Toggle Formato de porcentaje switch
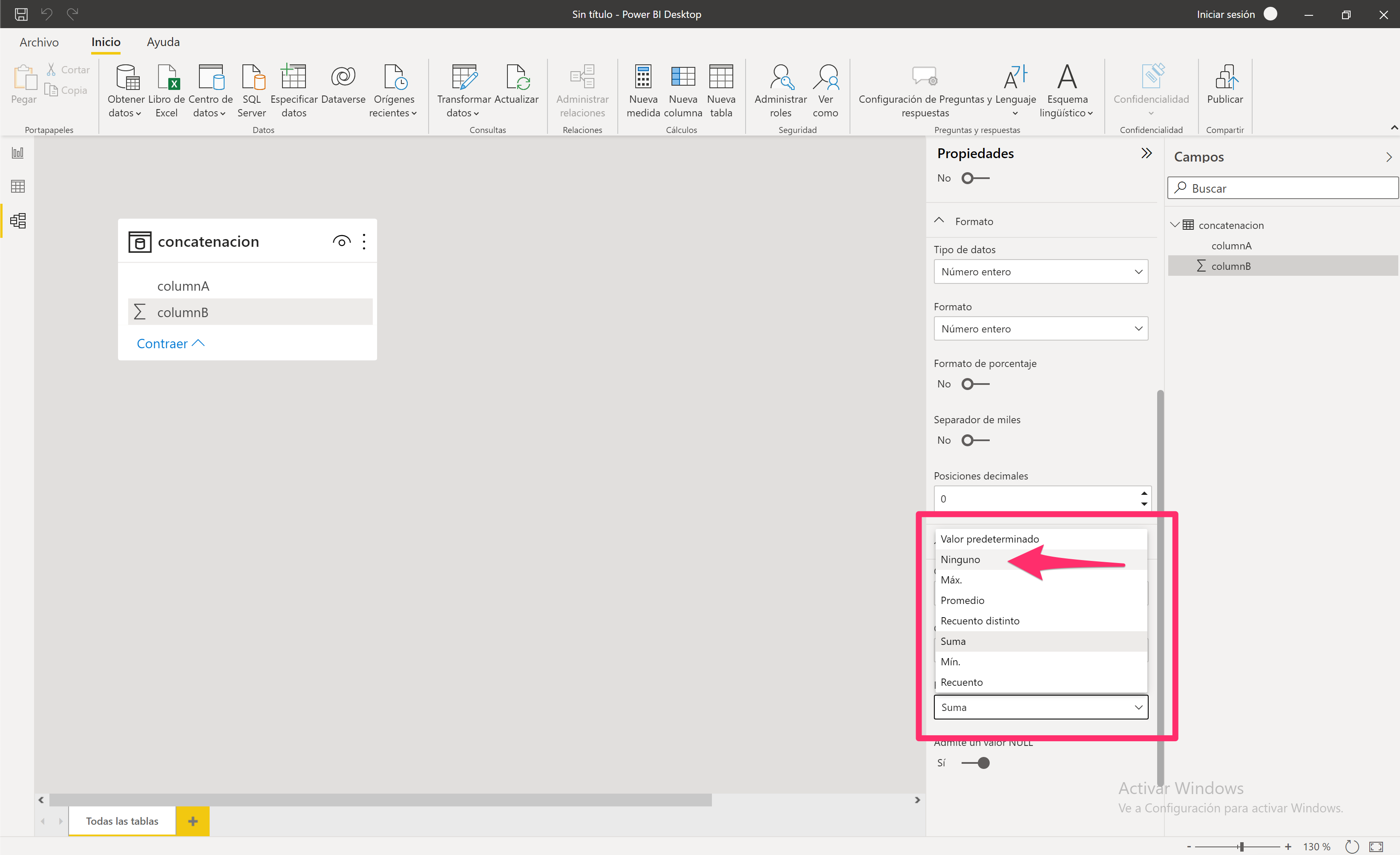Screen dimensions: 1400x855 (x=975, y=384)
